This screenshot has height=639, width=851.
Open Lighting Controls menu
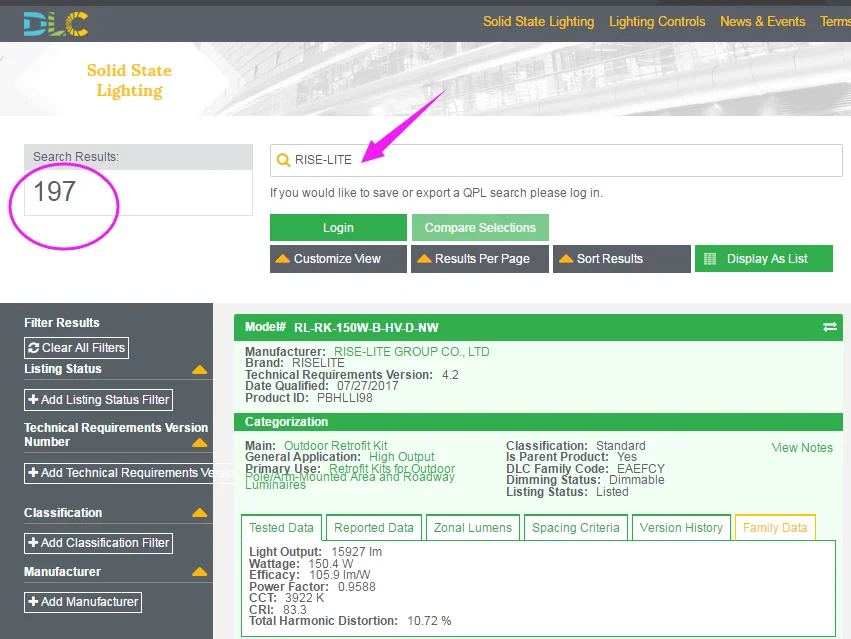657,22
